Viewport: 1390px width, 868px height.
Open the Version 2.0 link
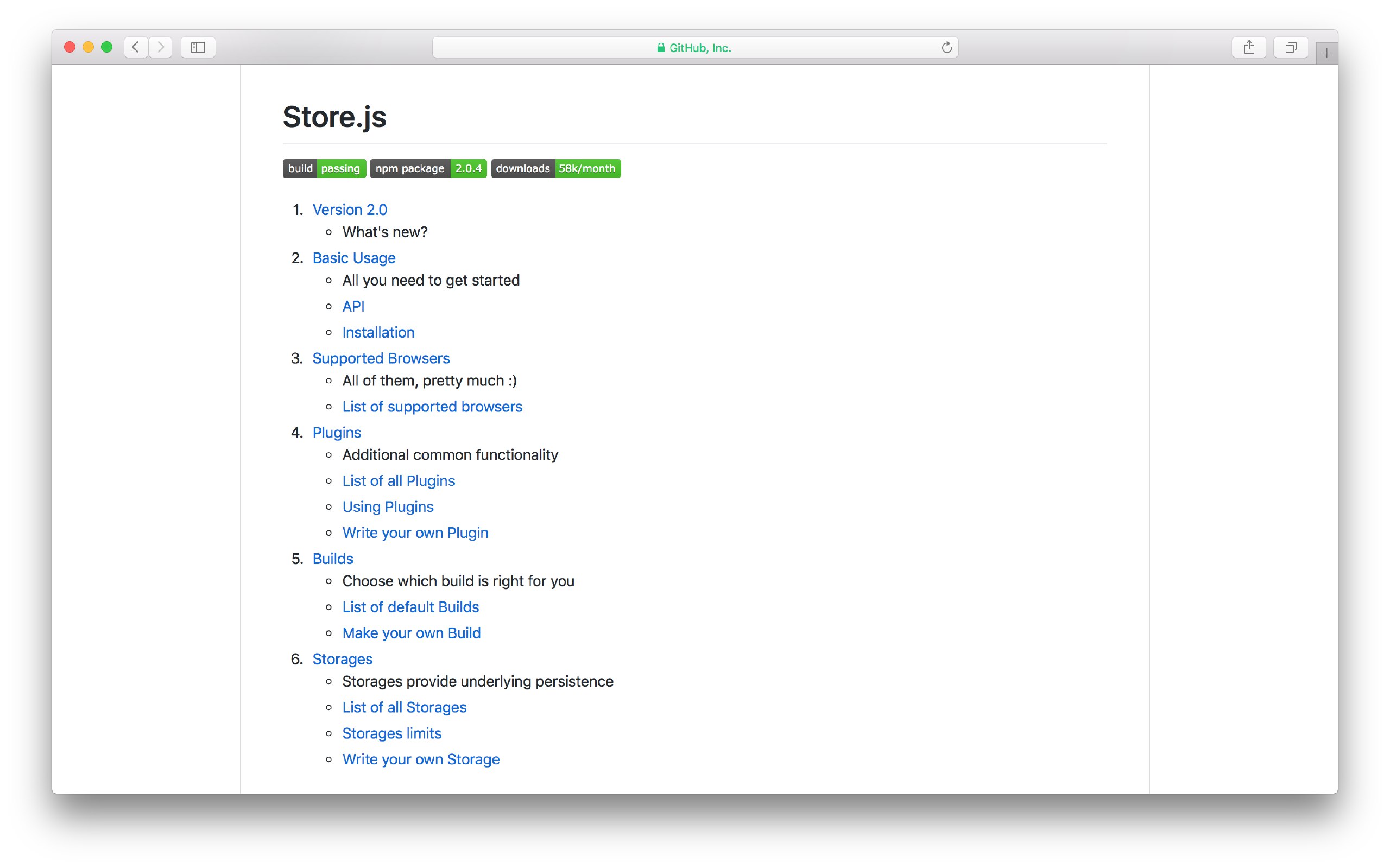coord(350,210)
